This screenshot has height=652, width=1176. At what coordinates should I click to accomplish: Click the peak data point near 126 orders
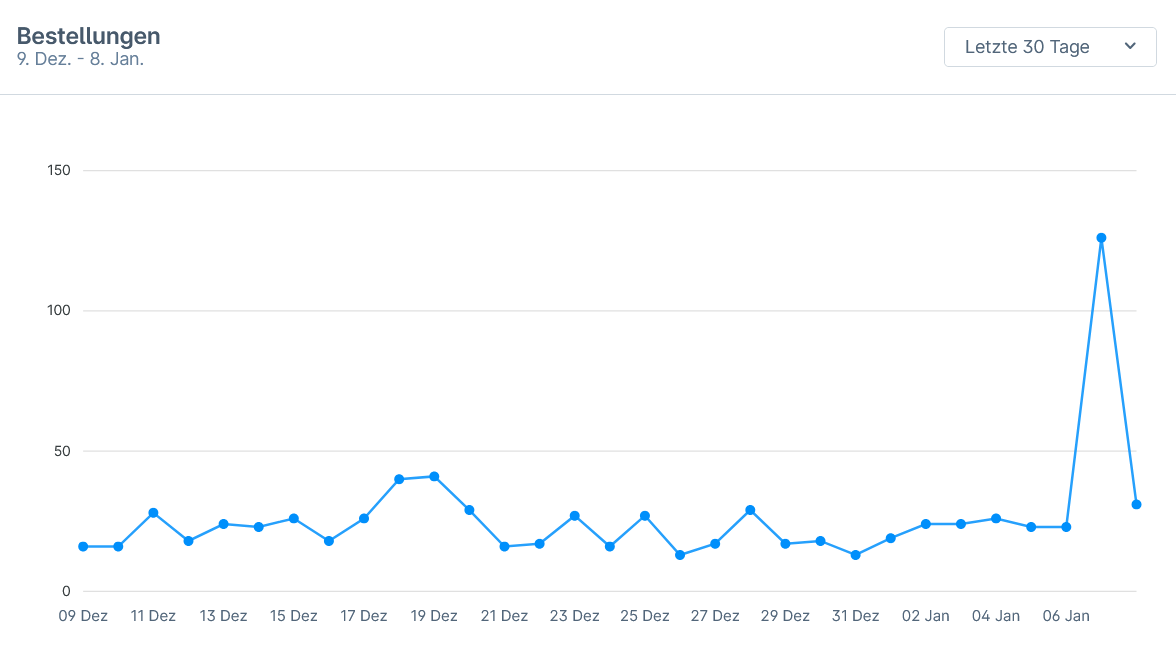pyautogui.click(x=1101, y=238)
